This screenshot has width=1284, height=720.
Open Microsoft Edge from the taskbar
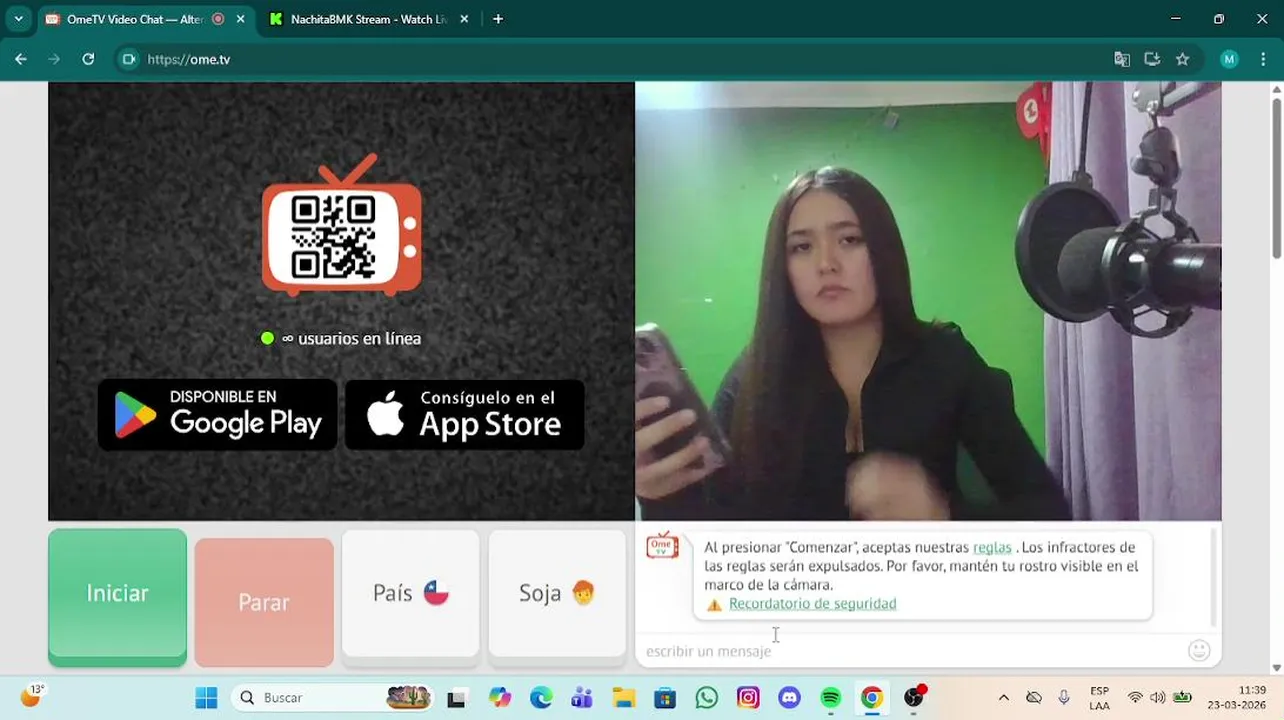pyautogui.click(x=541, y=697)
